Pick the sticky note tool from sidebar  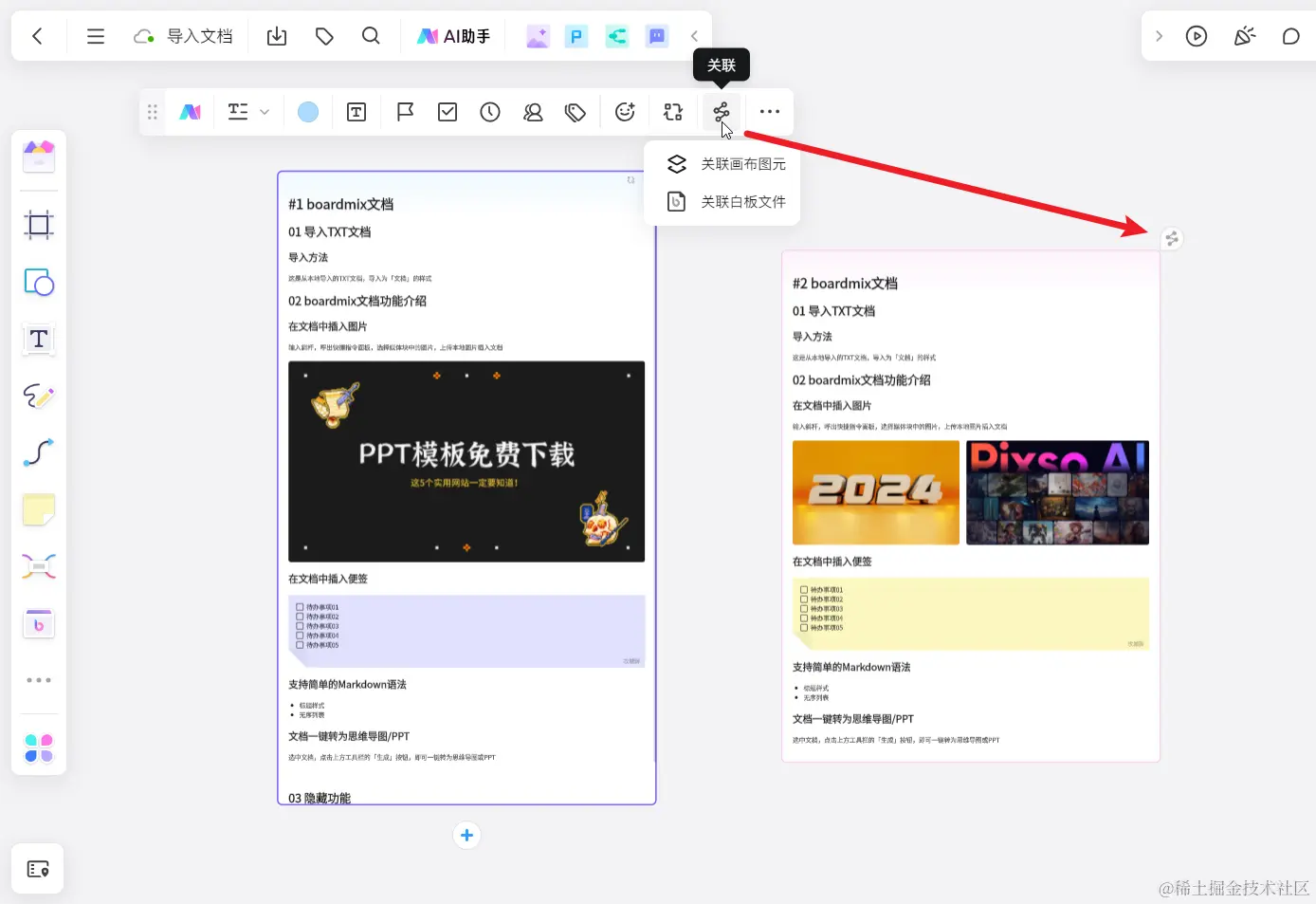point(38,509)
